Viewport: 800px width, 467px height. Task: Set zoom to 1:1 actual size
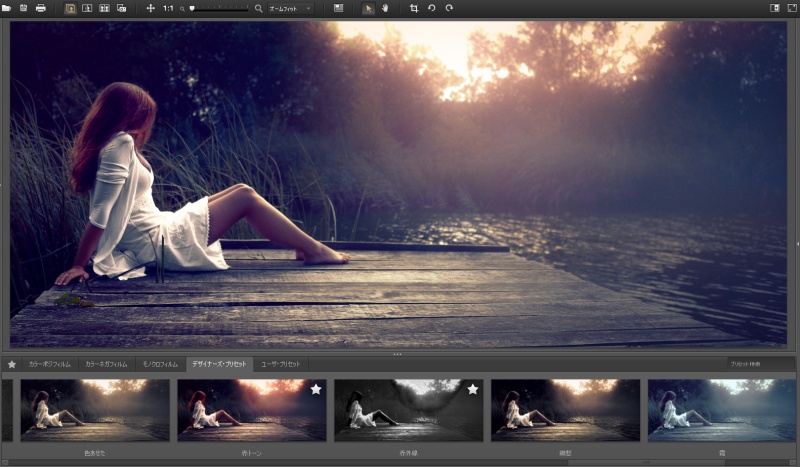[x=168, y=8]
